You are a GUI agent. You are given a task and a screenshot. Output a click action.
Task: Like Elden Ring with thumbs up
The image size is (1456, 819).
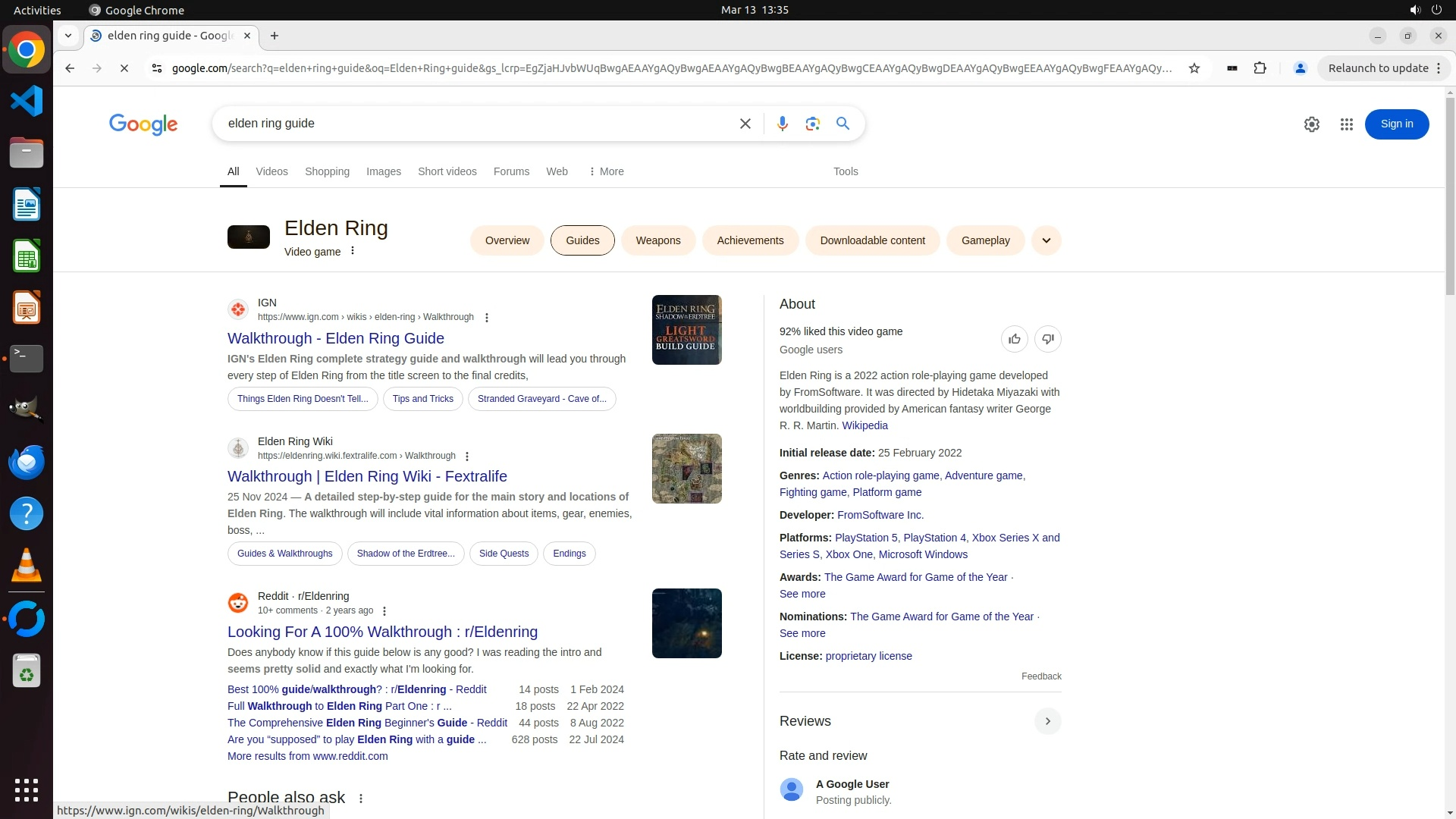coord(1014,339)
